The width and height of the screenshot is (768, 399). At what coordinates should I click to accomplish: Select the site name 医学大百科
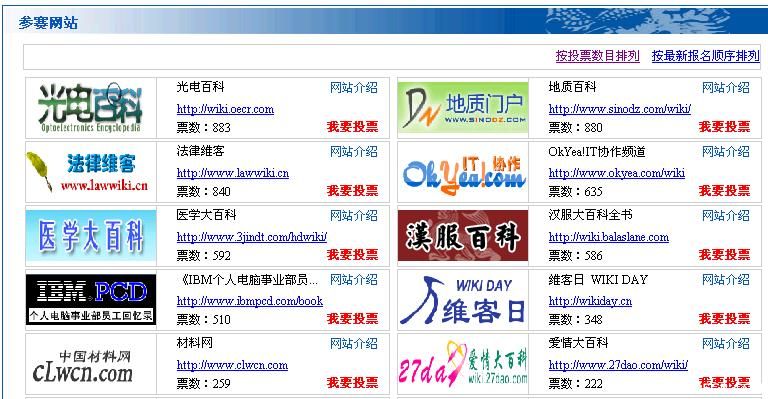[x=207, y=215]
